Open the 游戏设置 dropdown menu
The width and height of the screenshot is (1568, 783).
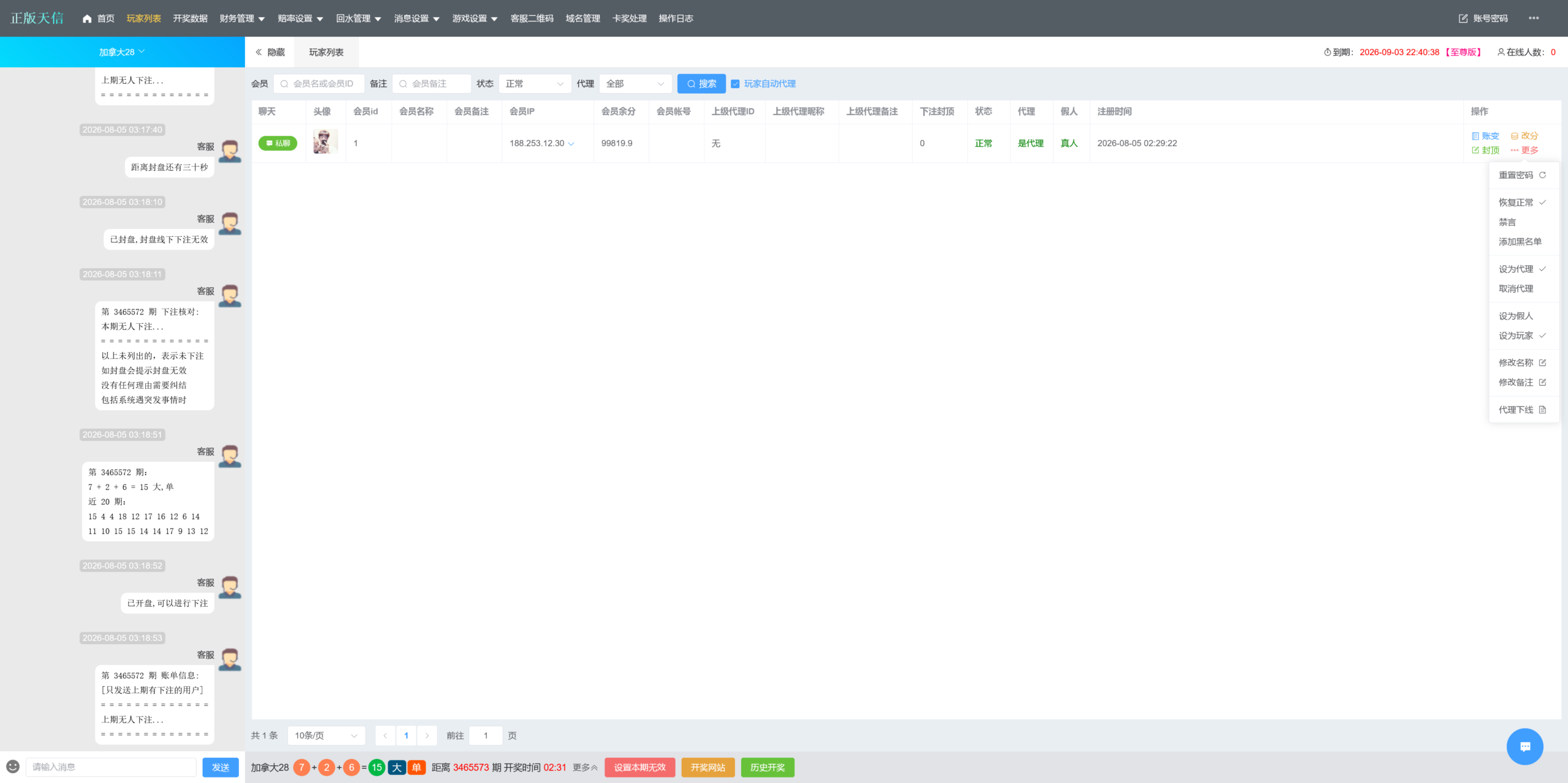coord(475,18)
